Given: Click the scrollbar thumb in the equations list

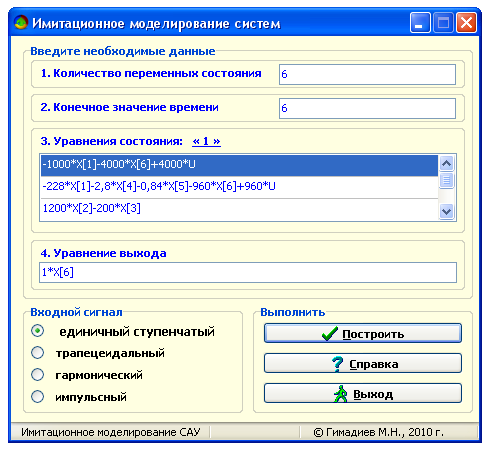Looking at the screenshot, I should coord(446,180).
